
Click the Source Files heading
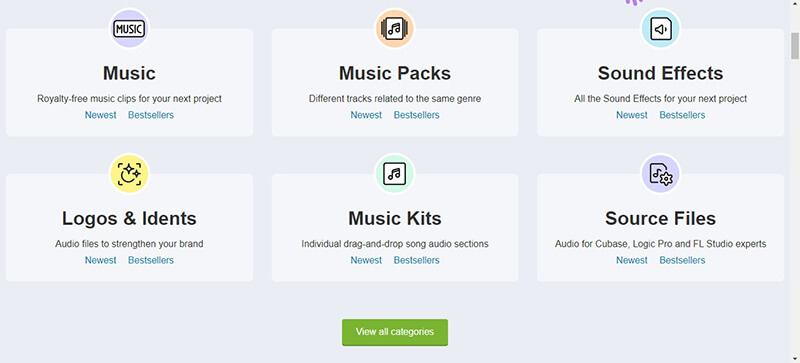(x=660, y=219)
